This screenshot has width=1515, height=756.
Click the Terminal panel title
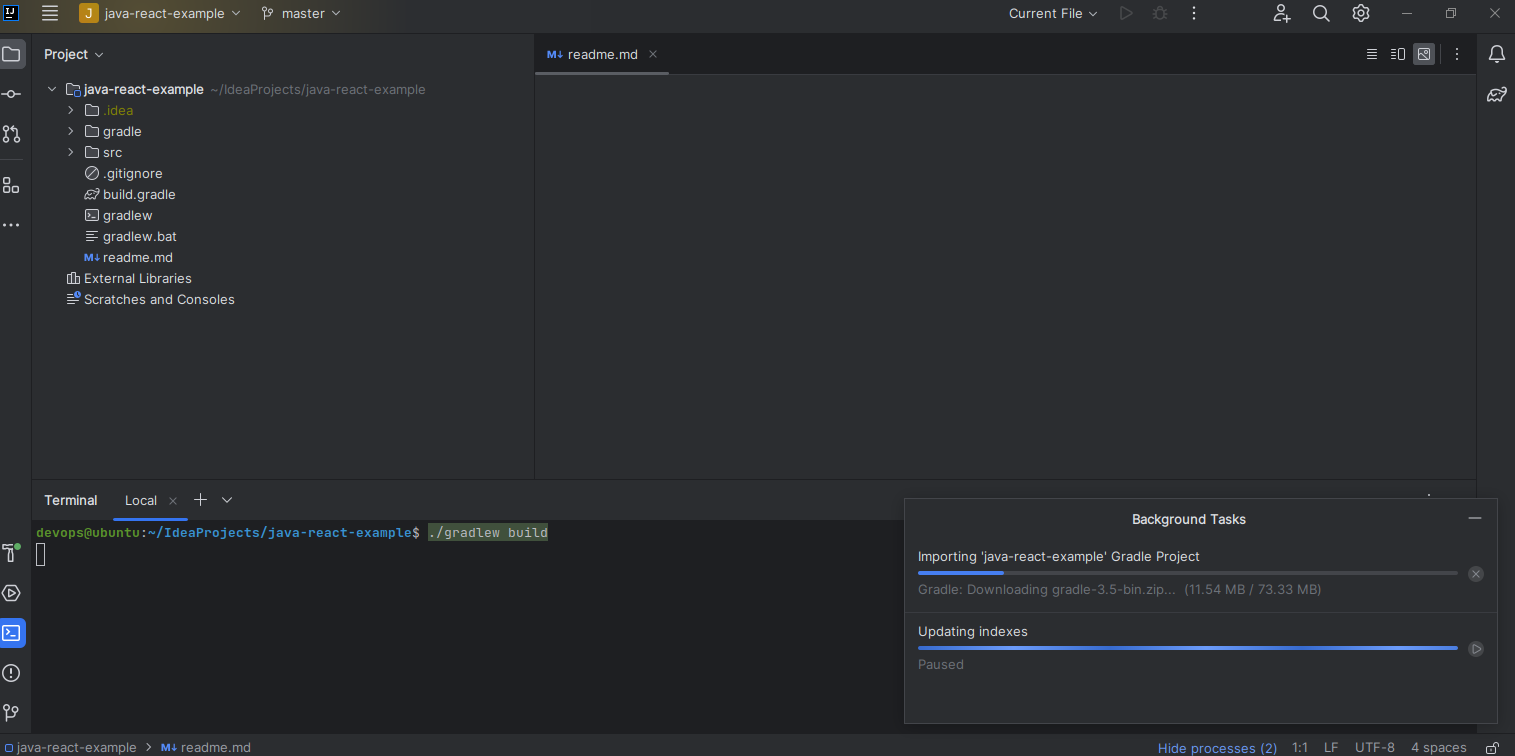71,500
